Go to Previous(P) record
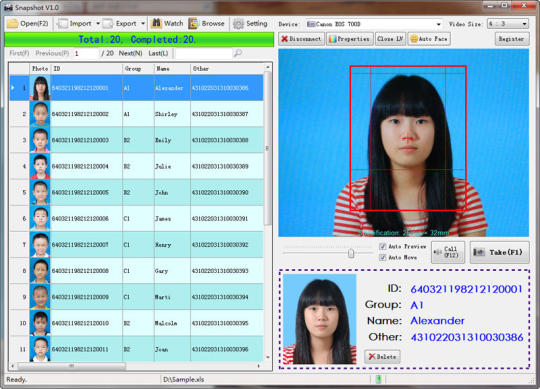Screen dimensions: 540x389 point(52,53)
